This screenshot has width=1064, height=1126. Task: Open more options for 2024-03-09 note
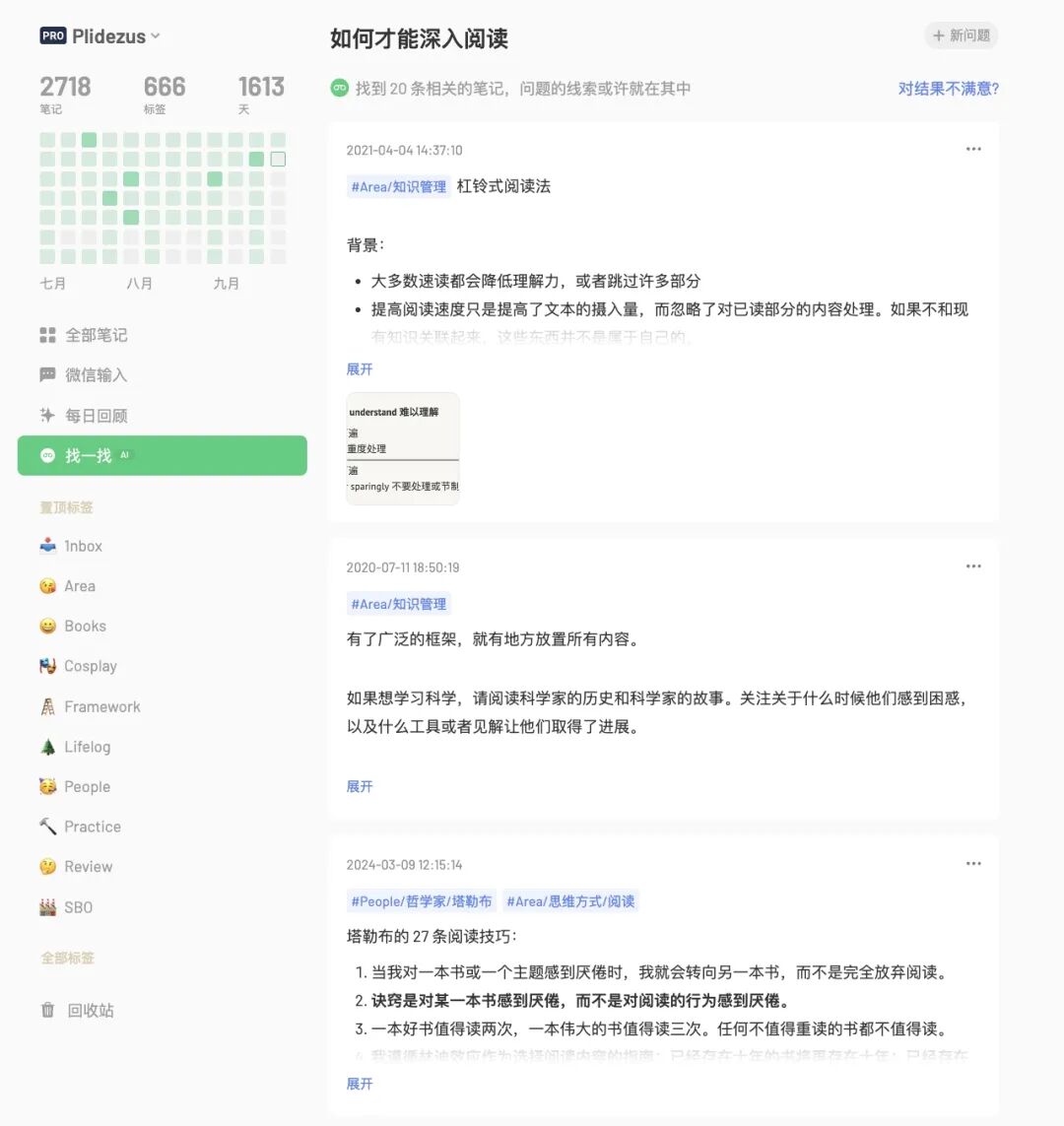pos(973,864)
